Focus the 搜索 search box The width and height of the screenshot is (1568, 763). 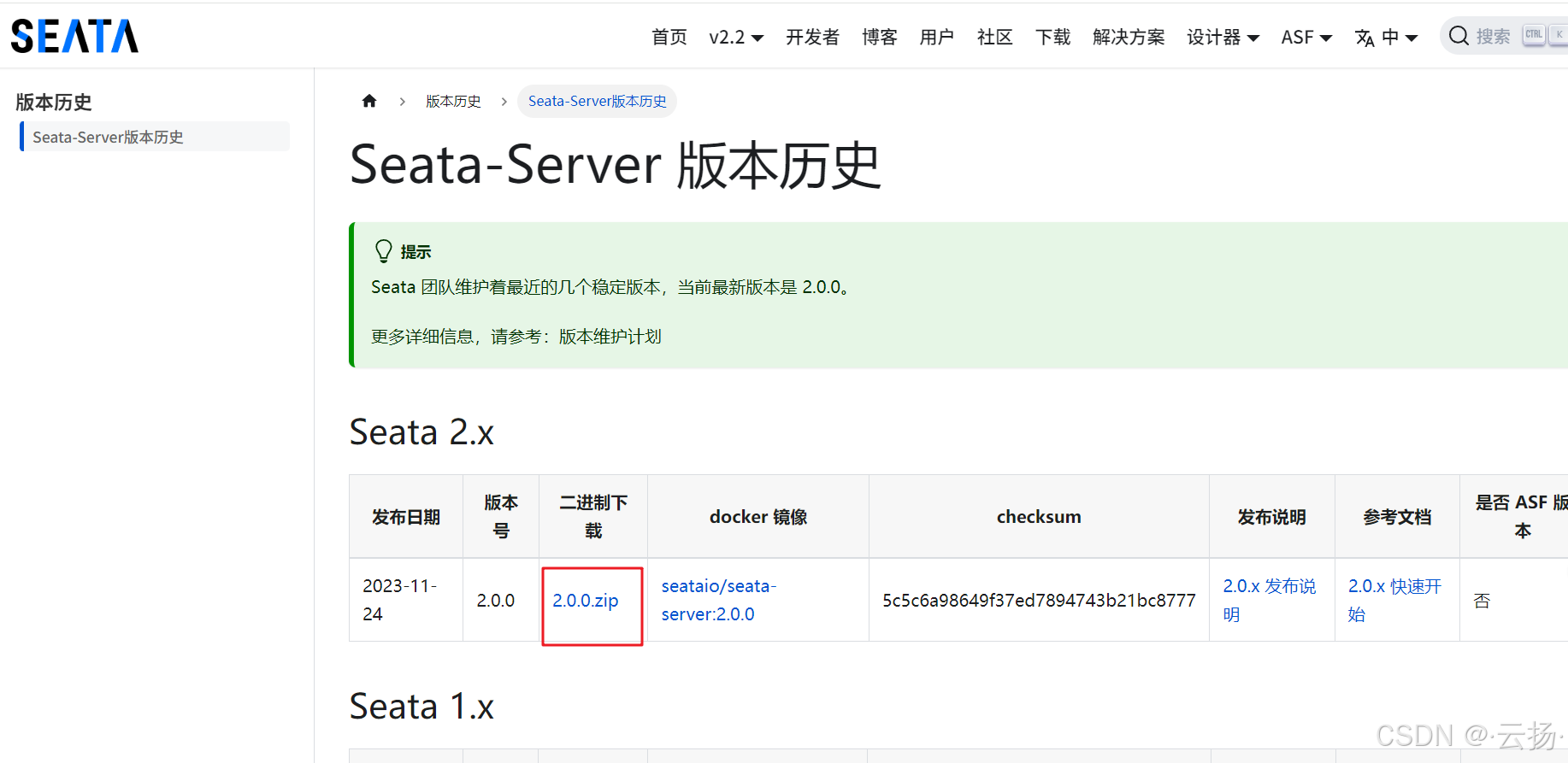[x=1504, y=36]
